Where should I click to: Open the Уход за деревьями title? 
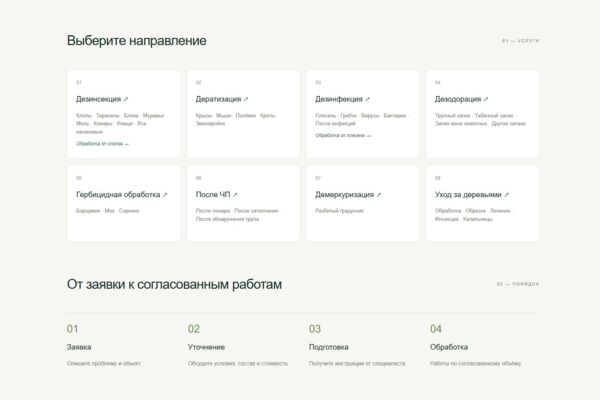tap(468, 194)
